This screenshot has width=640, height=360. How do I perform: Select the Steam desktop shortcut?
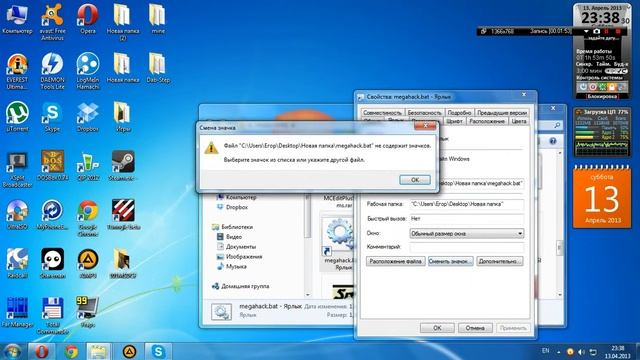(x=122, y=166)
